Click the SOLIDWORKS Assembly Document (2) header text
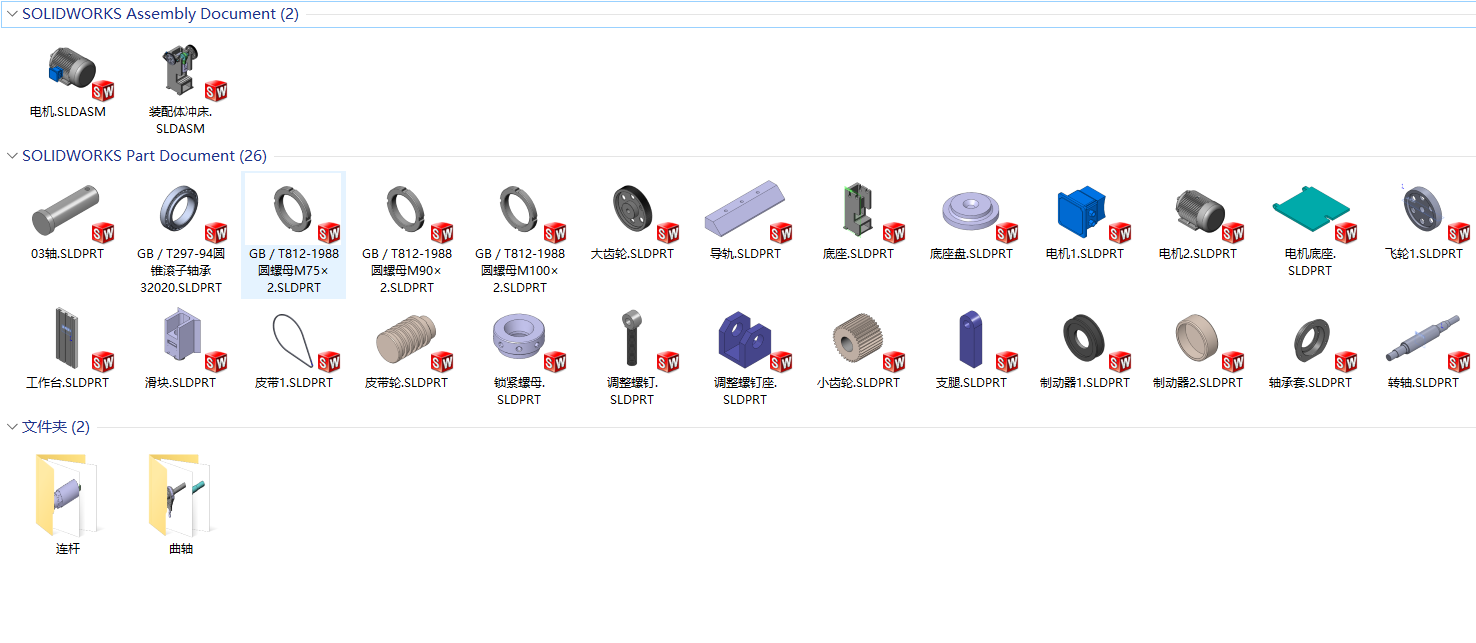Image resolution: width=1476 pixels, height=643 pixels. 160,14
